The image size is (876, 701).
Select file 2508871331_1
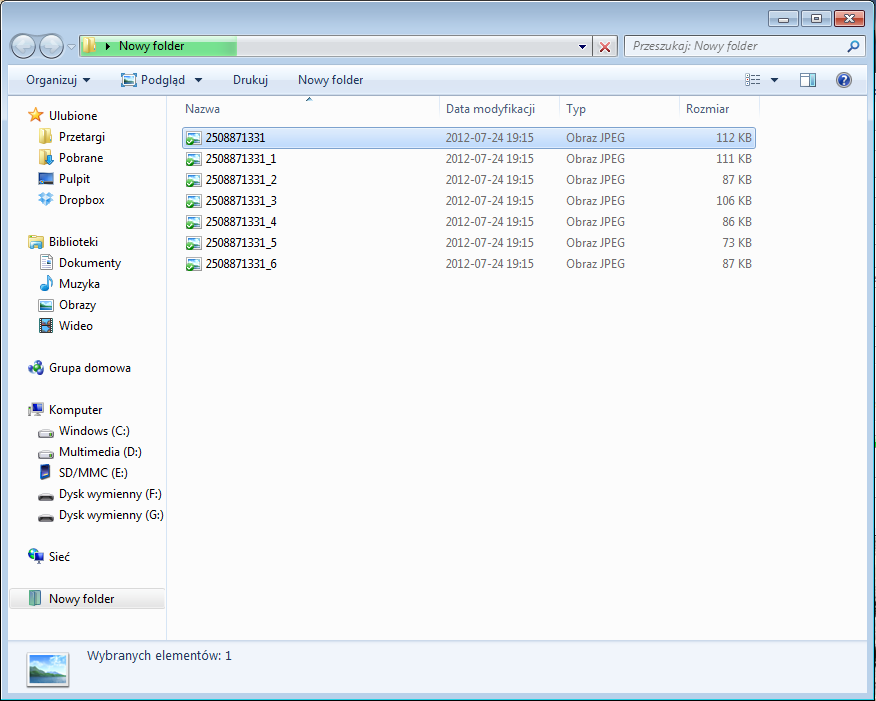(469, 159)
